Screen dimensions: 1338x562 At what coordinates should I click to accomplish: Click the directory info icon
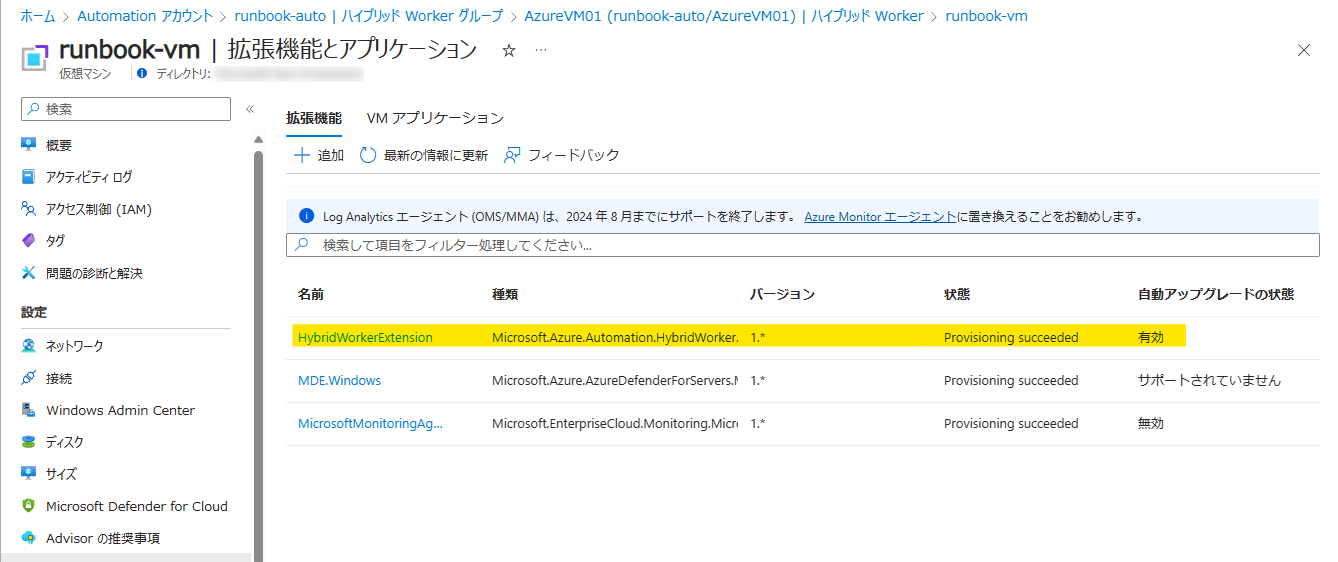tap(142, 73)
